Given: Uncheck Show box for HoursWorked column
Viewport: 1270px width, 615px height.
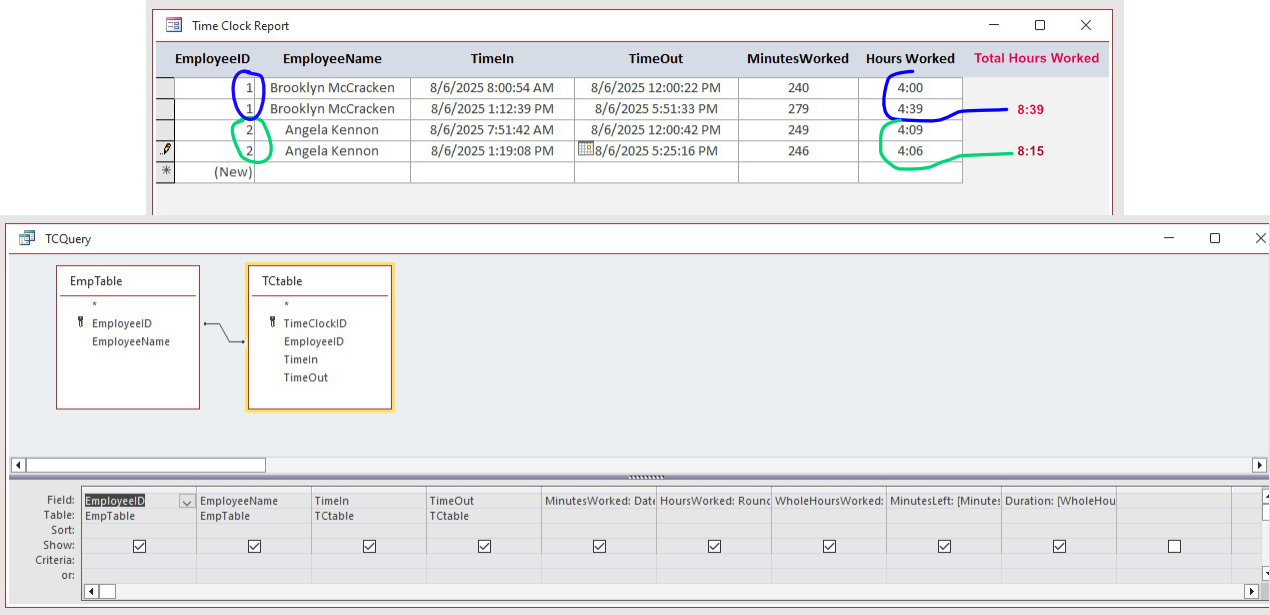Looking at the screenshot, I should tap(714, 546).
